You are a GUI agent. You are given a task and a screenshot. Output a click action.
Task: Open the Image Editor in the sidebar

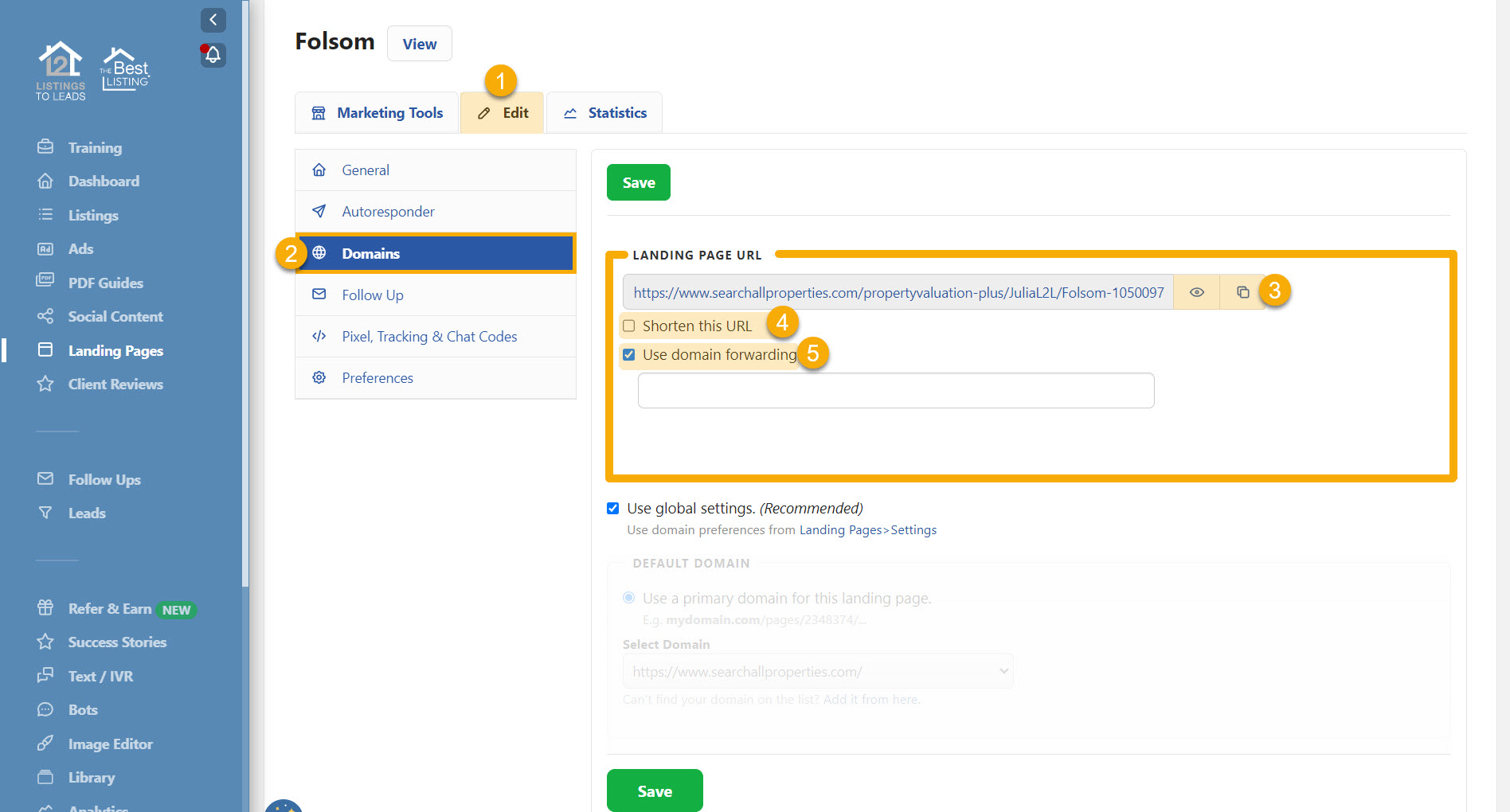pyautogui.click(x=110, y=744)
